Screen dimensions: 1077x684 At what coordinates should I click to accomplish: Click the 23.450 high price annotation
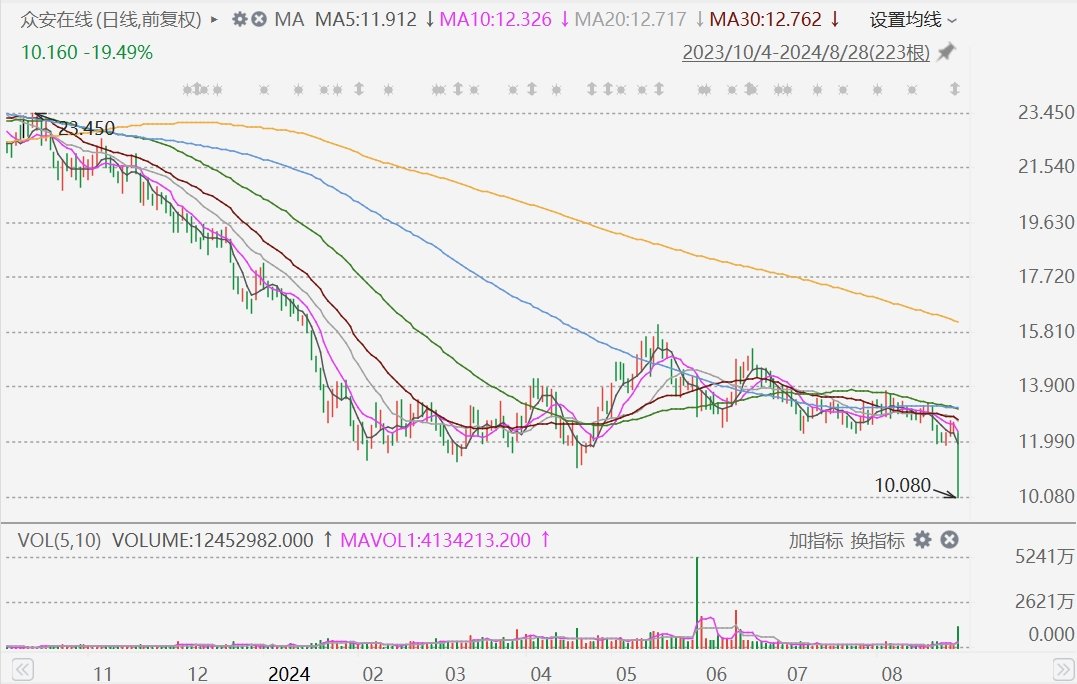click(x=86, y=128)
